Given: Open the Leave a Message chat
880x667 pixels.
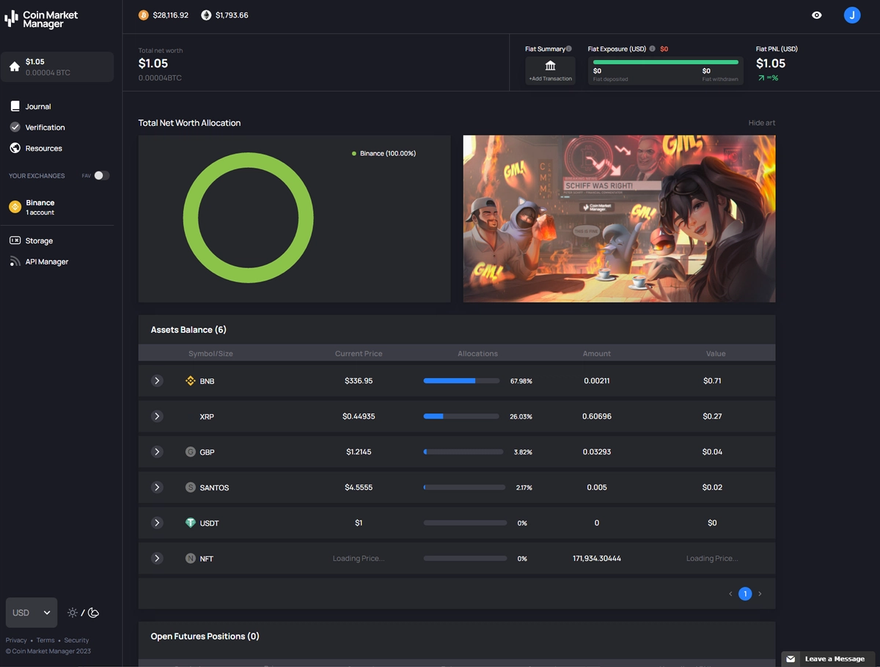Looking at the screenshot, I should coord(827,659).
